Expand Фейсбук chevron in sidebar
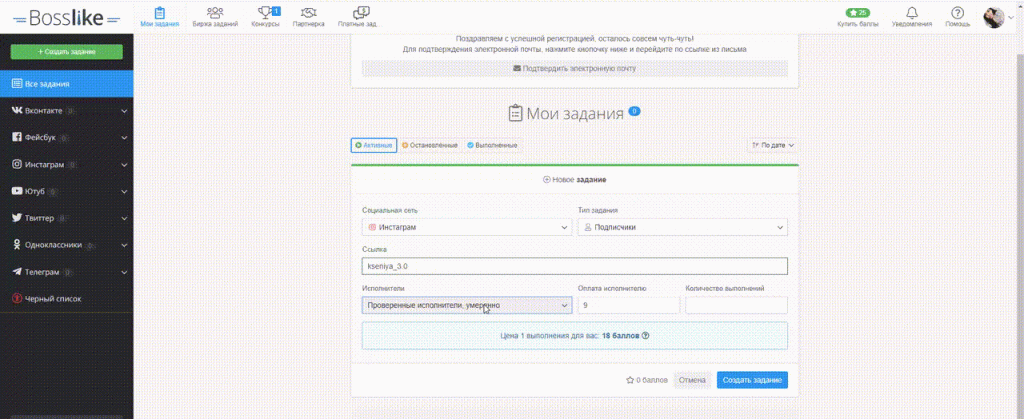The height and width of the screenshot is (419, 1024). (124, 138)
